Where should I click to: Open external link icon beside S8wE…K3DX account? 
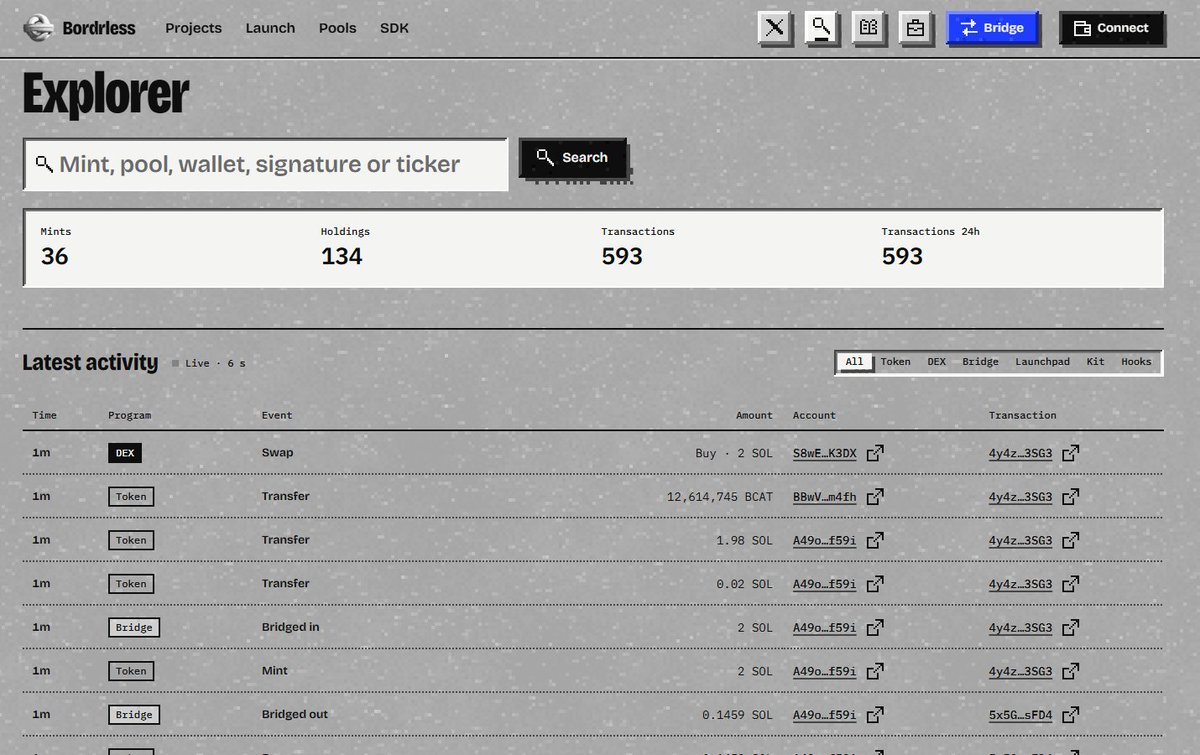875,453
